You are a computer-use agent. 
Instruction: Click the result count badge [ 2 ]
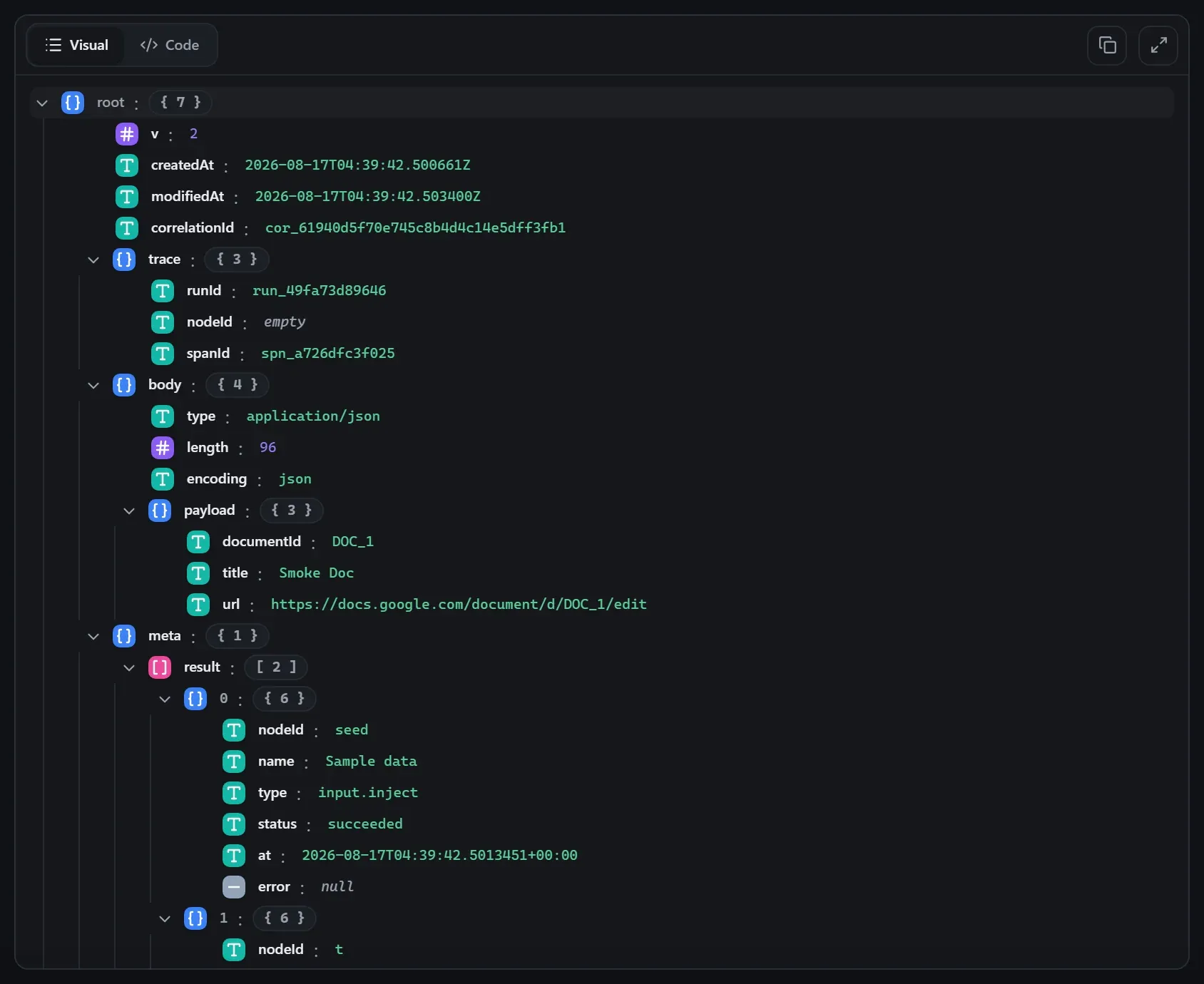pyautogui.click(x=276, y=667)
